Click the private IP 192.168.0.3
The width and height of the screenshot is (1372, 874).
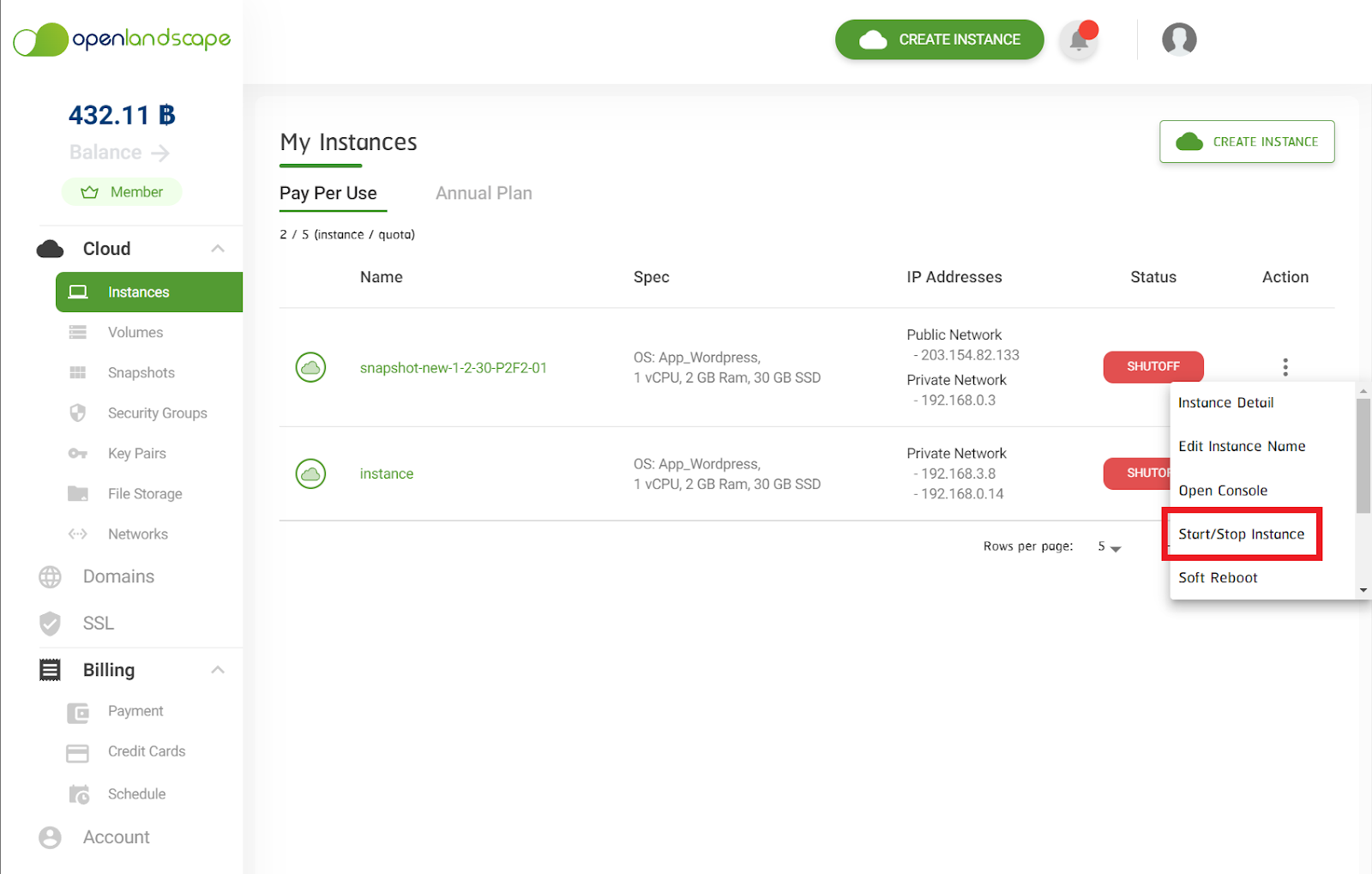pos(958,401)
